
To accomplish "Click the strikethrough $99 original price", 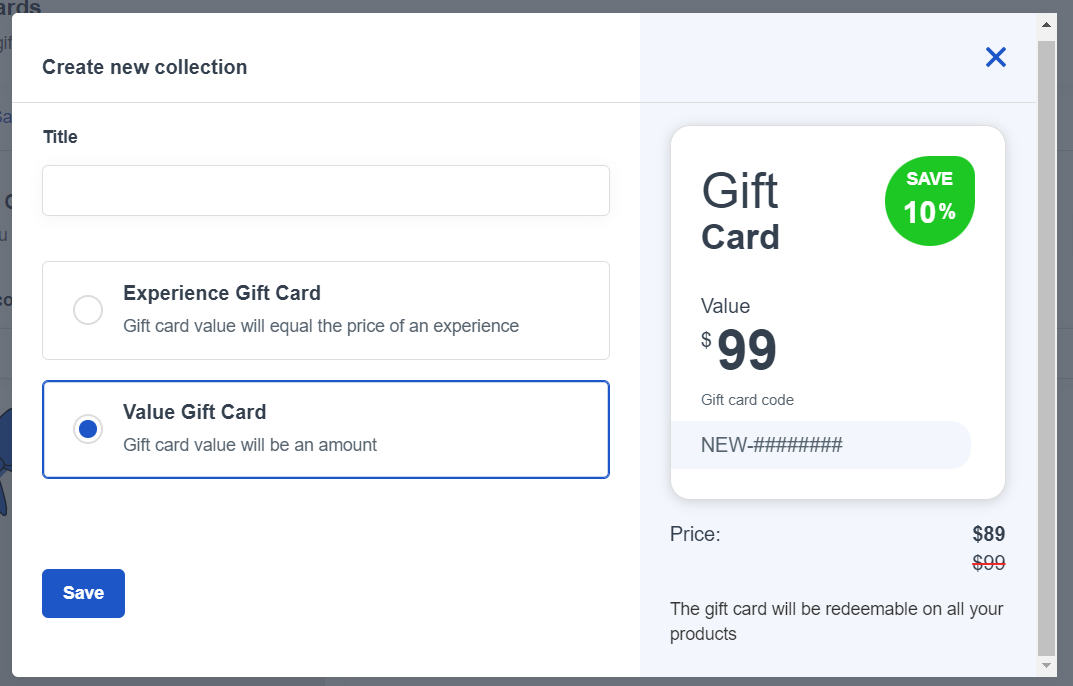I will coord(989,561).
